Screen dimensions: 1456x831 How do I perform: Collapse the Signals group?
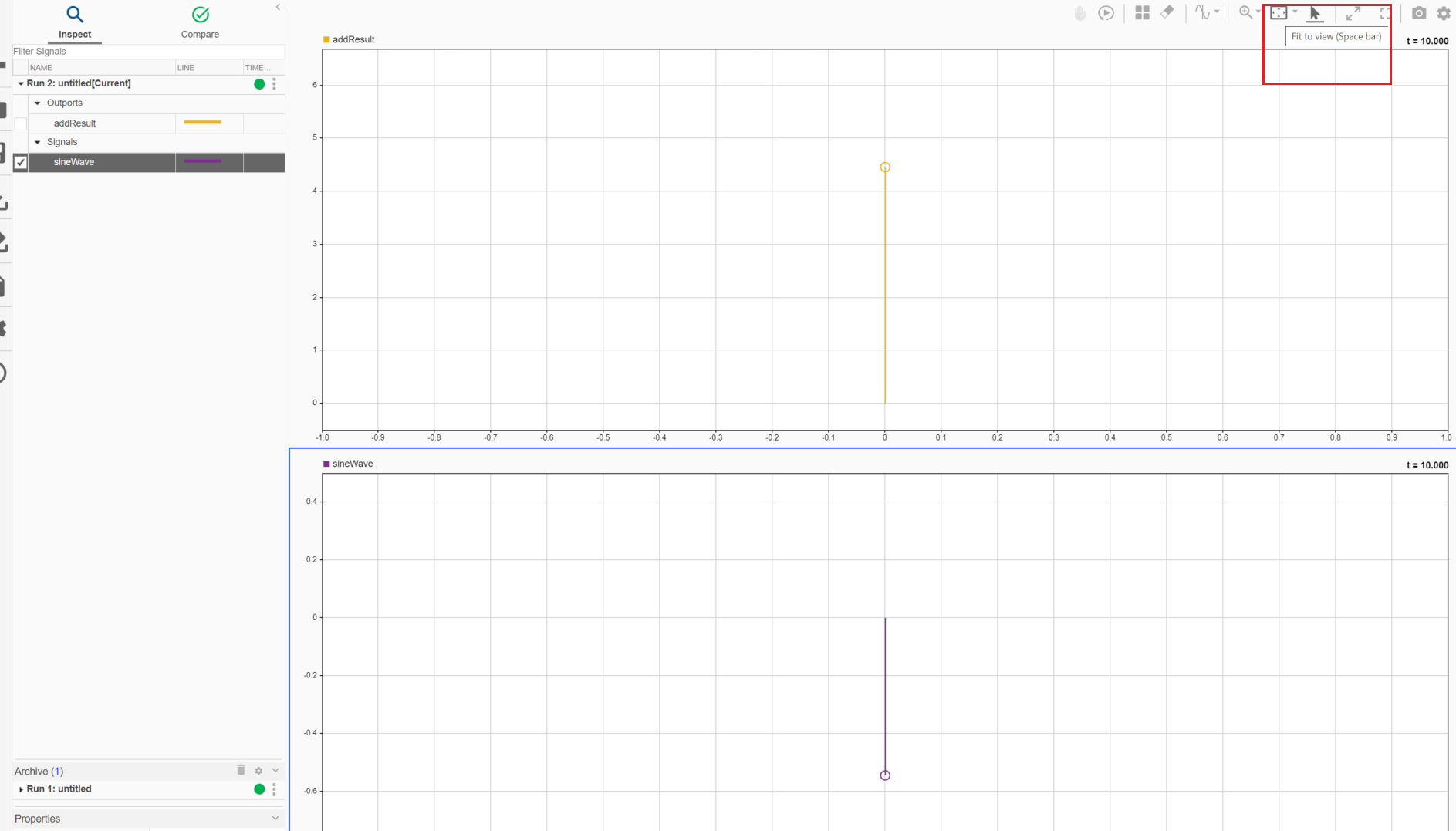click(x=37, y=142)
